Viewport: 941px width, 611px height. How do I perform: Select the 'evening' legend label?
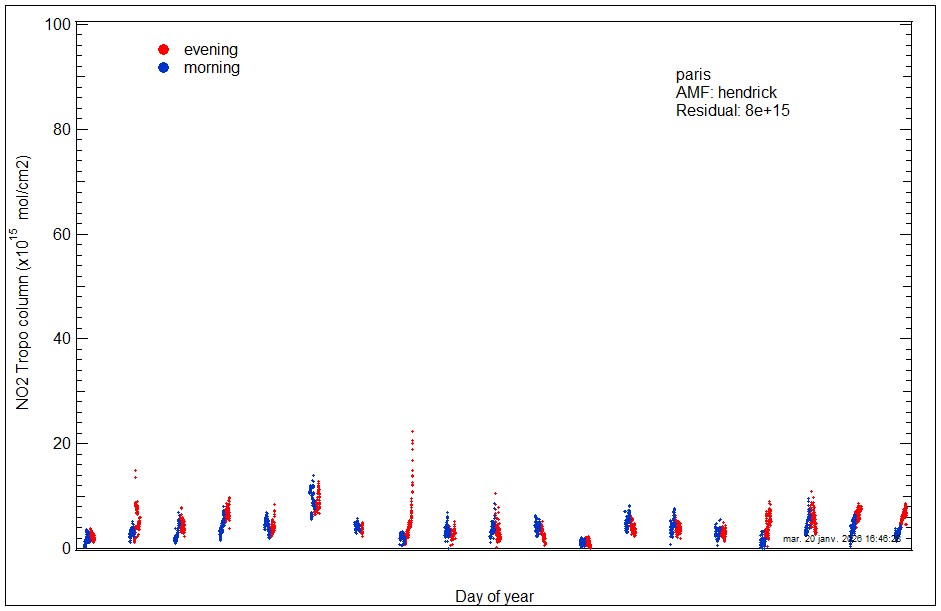click(x=210, y=49)
